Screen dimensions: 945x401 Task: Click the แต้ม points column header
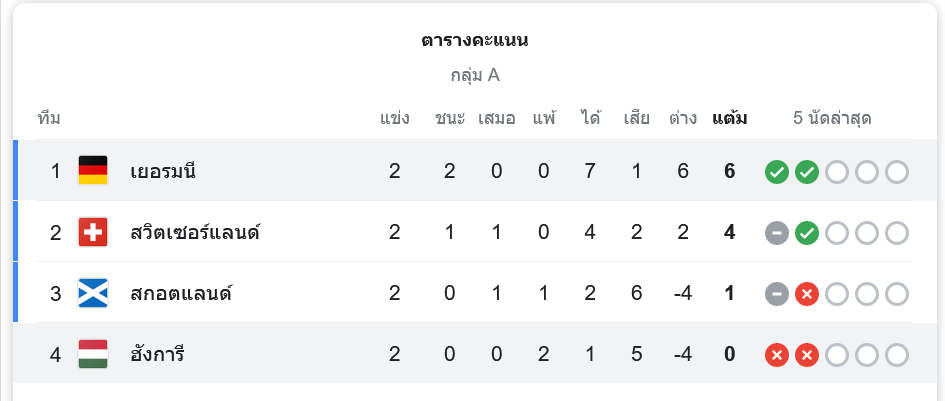click(x=729, y=118)
